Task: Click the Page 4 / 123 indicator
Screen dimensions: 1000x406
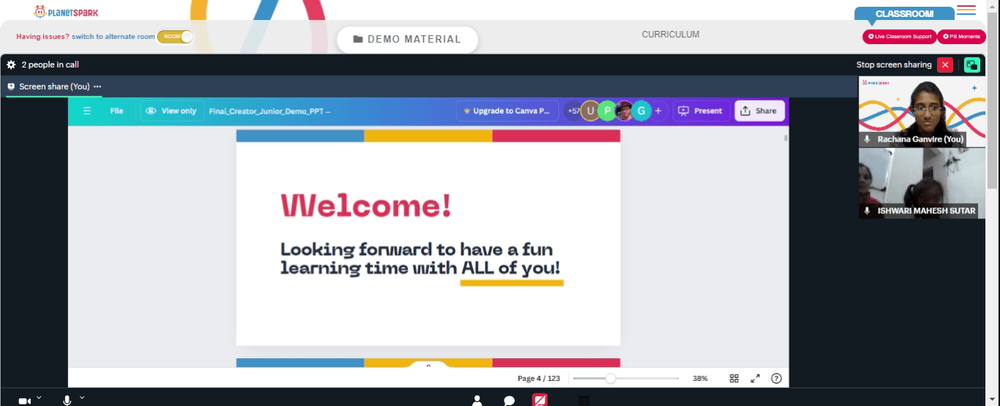Action: pyautogui.click(x=538, y=379)
